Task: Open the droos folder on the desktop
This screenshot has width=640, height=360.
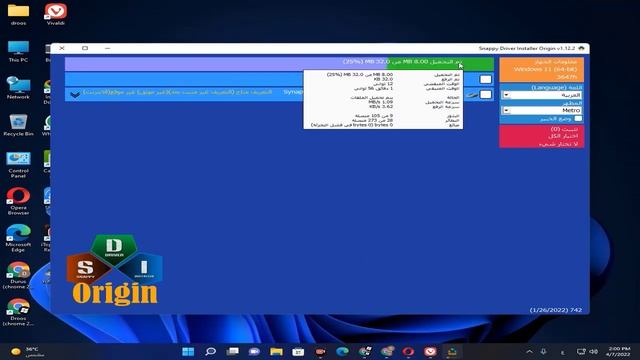Action: (x=18, y=14)
